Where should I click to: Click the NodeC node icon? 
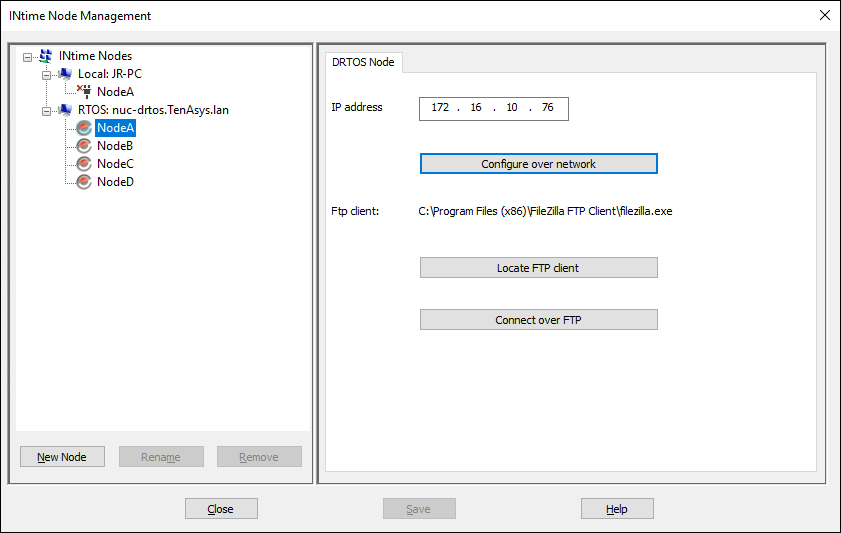click(x=84, y=164)
